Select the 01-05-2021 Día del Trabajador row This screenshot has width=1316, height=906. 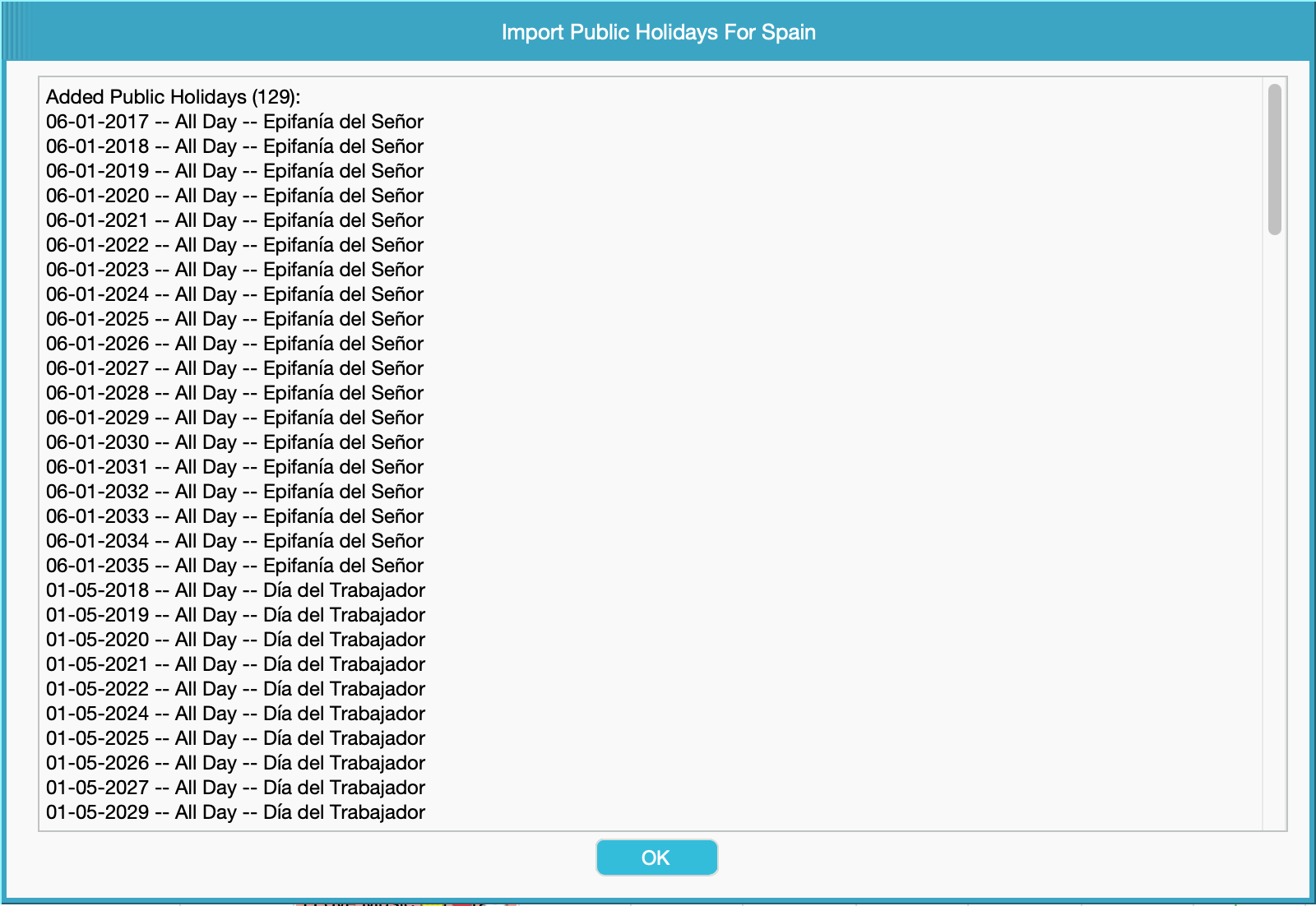[235, 664]
